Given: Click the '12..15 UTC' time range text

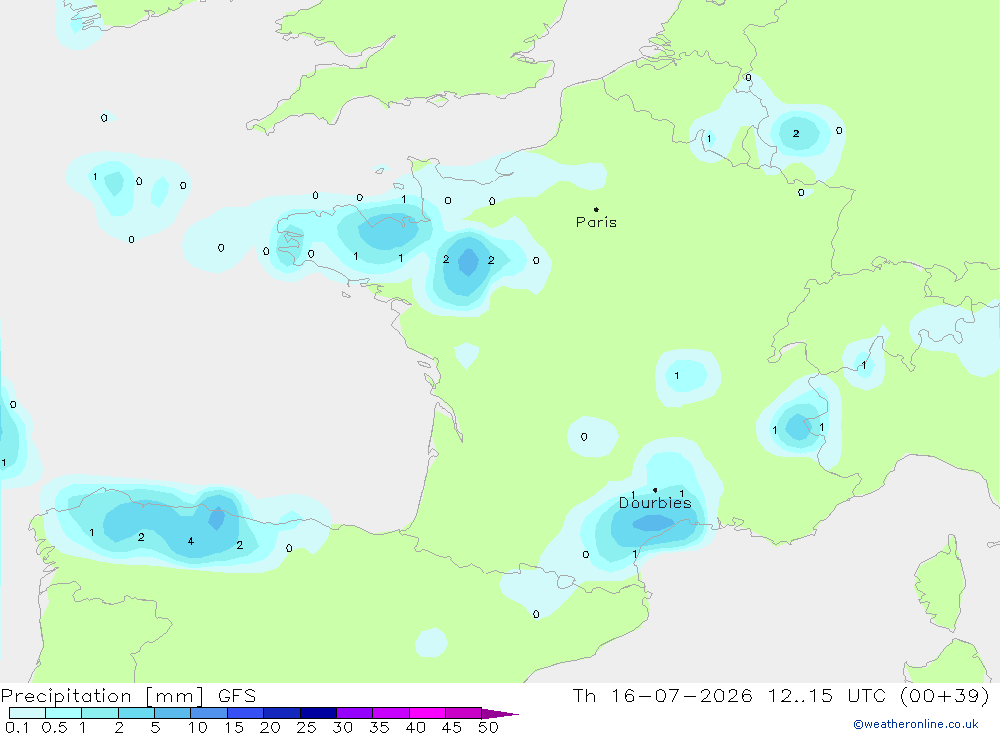Looking at the screenshot, I should click(827, 696).
